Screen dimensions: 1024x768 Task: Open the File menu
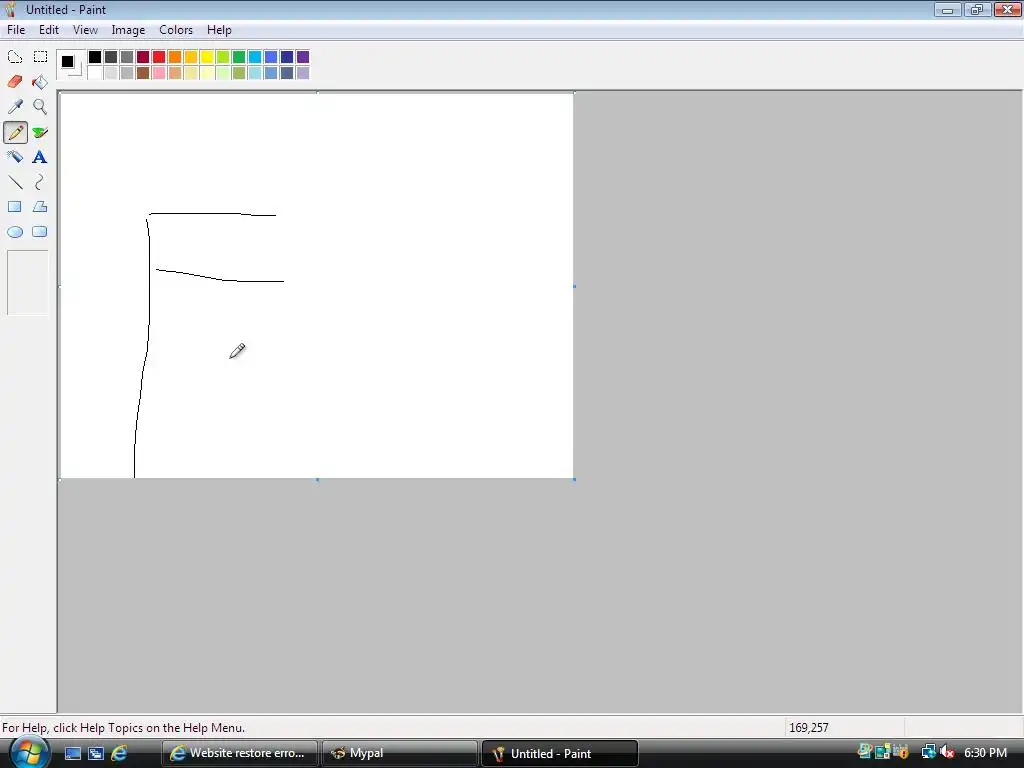pyautogui.click(x=16, y=30)
